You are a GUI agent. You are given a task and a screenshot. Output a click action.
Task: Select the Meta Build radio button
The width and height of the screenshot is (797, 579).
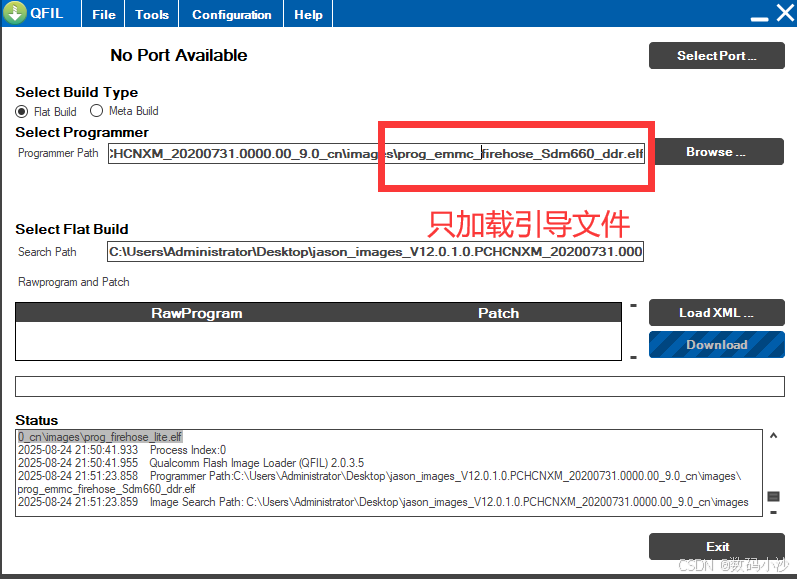[96, 110]
